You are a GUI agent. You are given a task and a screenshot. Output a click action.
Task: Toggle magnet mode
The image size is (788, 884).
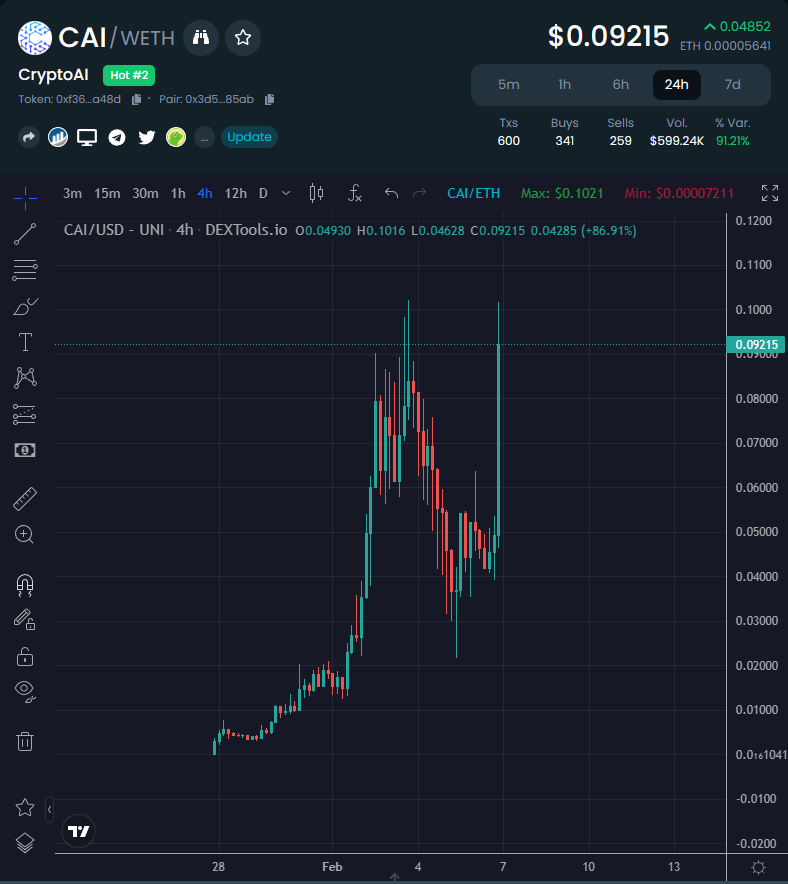[x=25, y=585]
